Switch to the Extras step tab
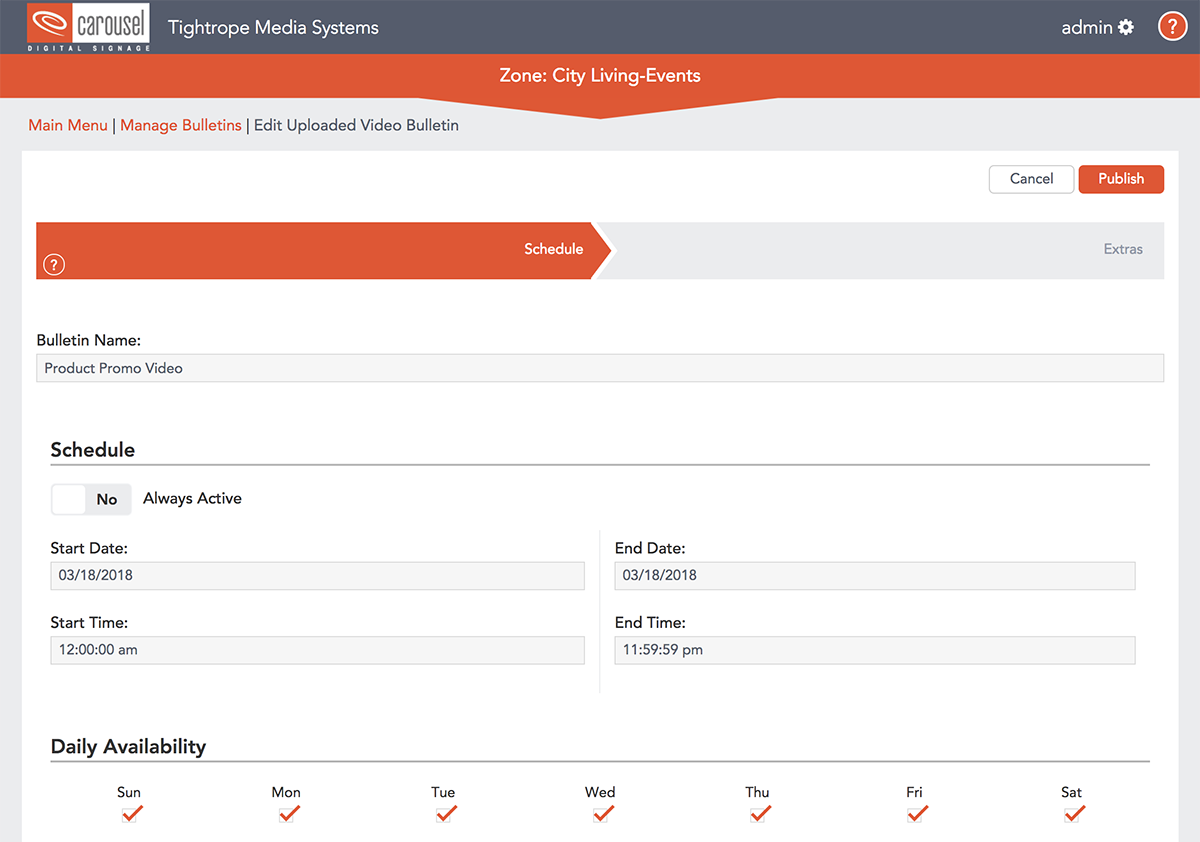This screenshot has height=842, width=1200. pyautogui.click(x=1122, y=249)
